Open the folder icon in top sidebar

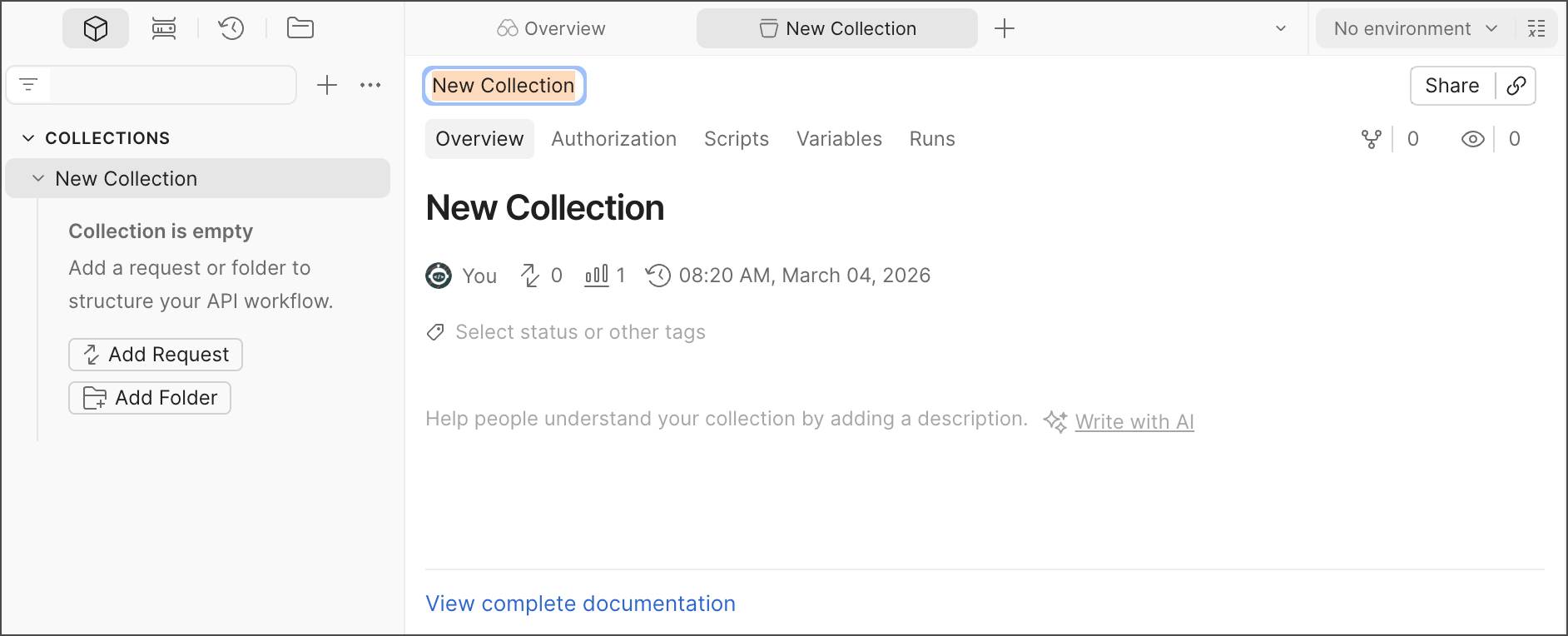(x=300, y=29)
